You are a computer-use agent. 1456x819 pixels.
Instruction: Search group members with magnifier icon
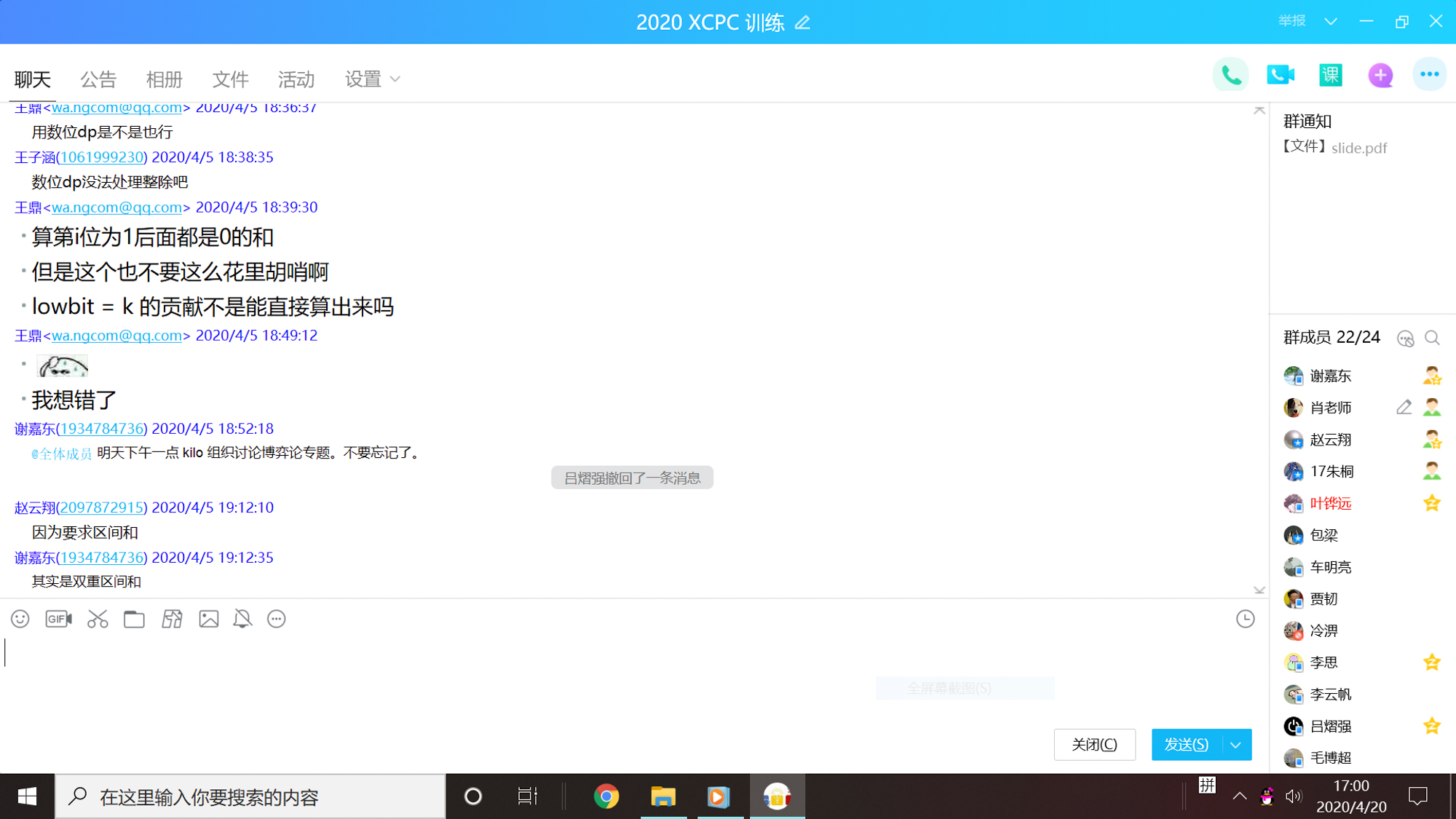1432,338
